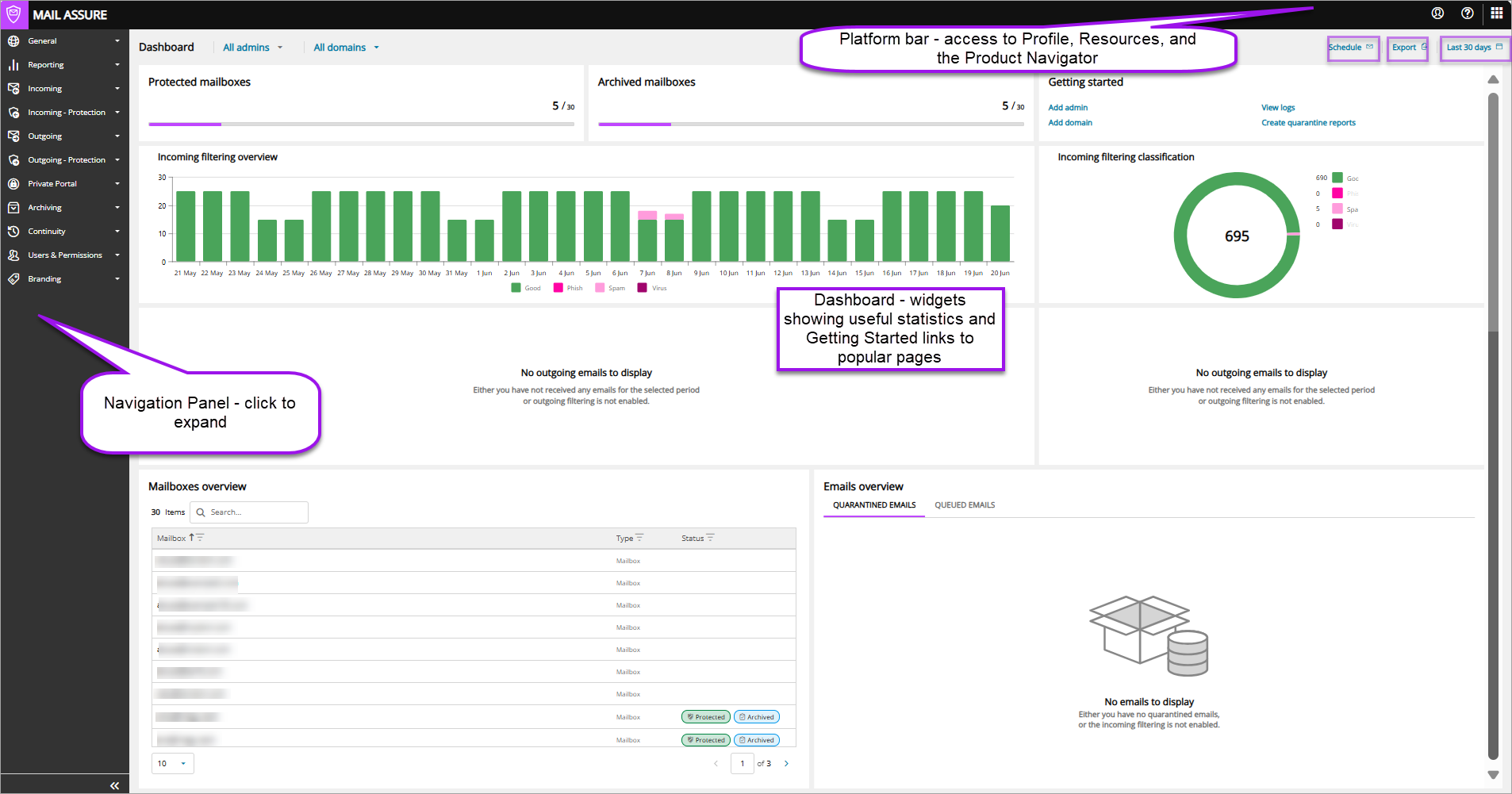The image size is (1512, 794).
Task: Open the rows-per-page dropdown showing 10
Action: (x=172, y=763)
